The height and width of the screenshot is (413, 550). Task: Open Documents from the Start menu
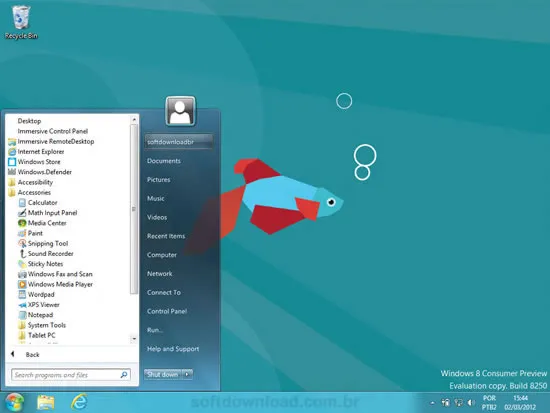coord(164,161)
